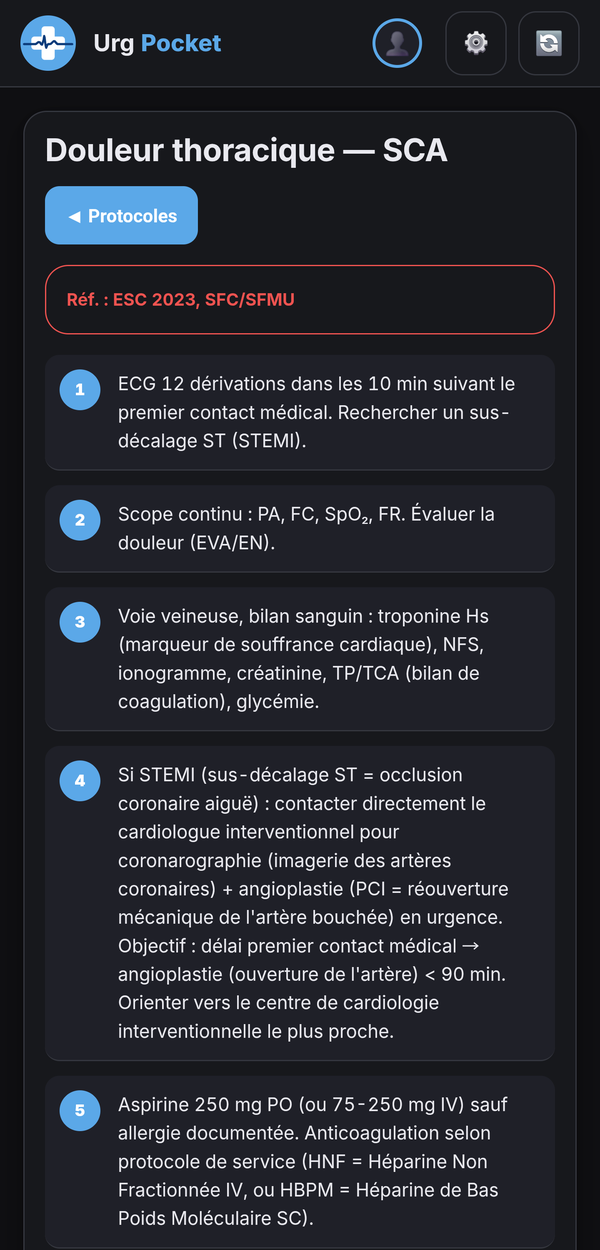Select step badge number 4
This screenshot has height=1250, width=600.
pyautogui.click(x=80, y=781)
